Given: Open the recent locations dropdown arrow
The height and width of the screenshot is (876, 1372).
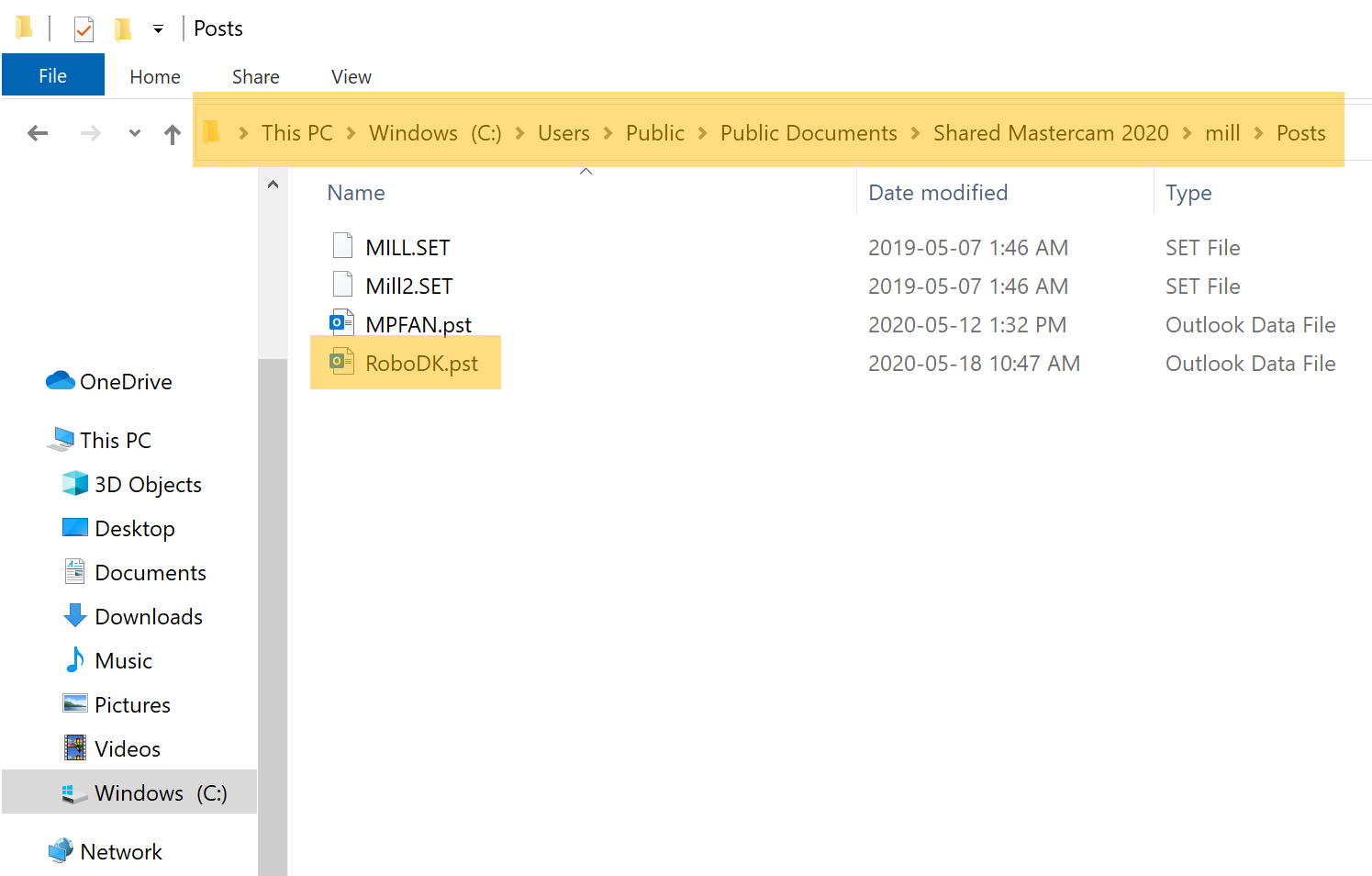Looking at the screenshot, I should pos(135,134).
